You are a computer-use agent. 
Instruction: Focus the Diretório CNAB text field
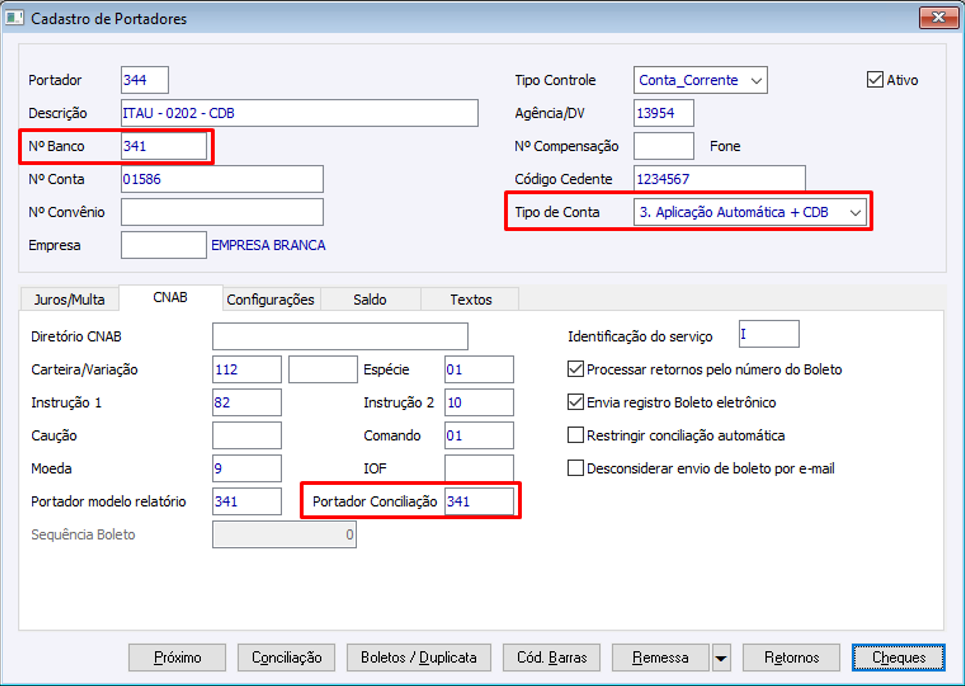pyautogui.click(x=340, y=336)
